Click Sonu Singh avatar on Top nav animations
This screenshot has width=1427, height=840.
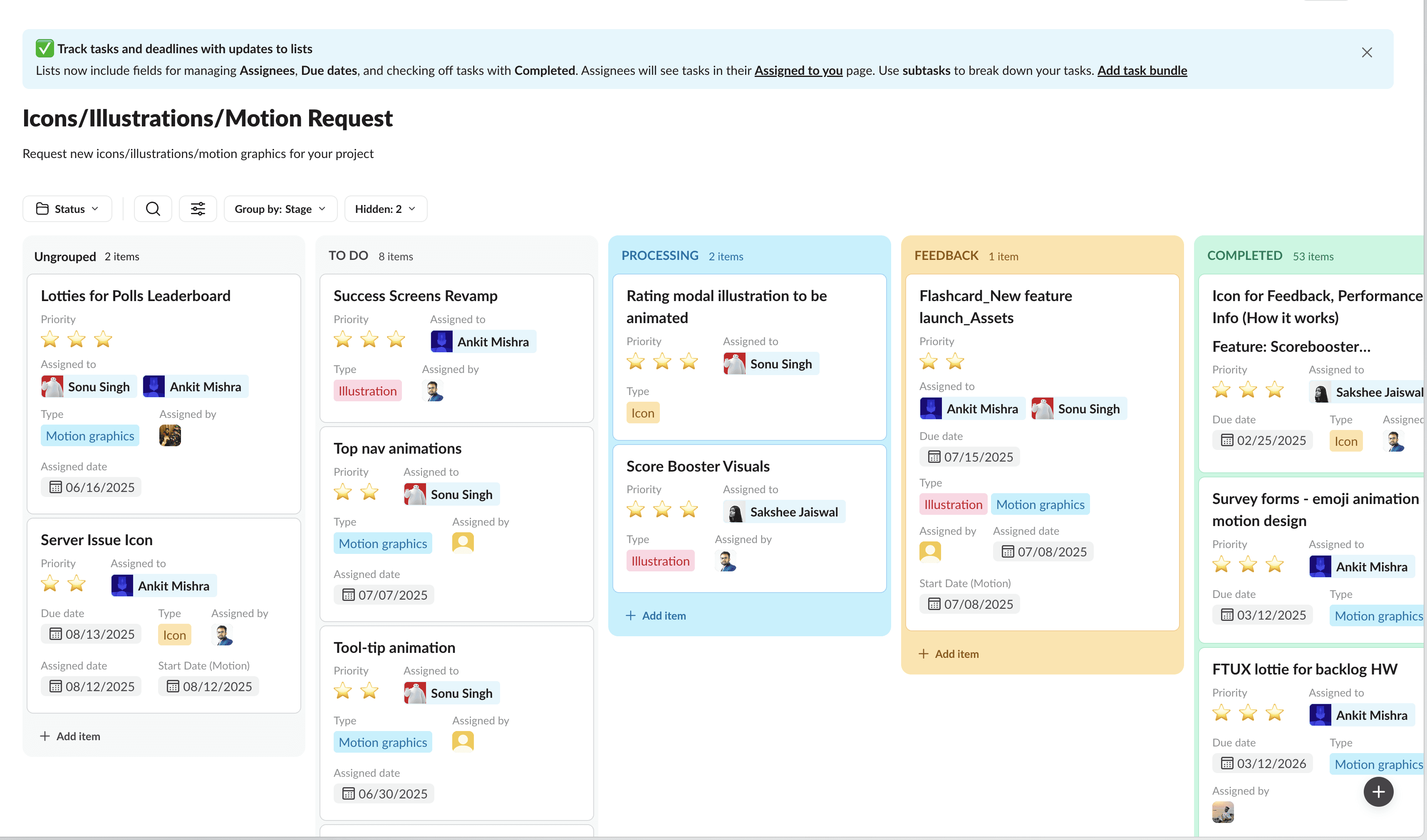coord(415,494)
